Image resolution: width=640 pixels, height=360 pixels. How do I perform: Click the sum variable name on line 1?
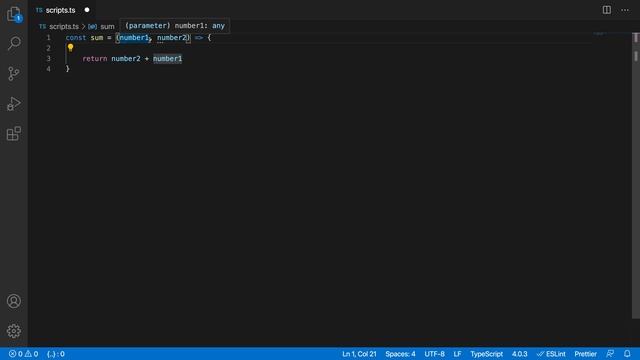[97, 38]
